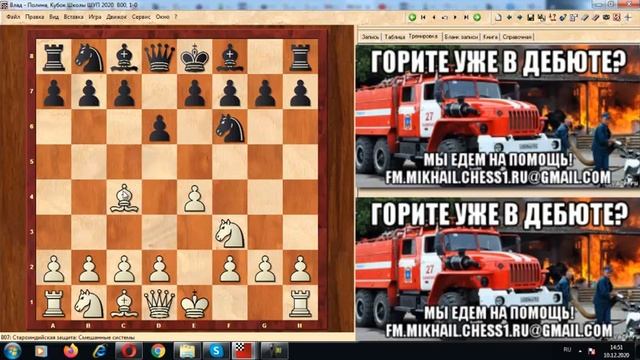Click the right green circle navigation button
Image resolution: width=640 pixels, height=360 pixels.
pyautogui.click(x=477, y=17)
